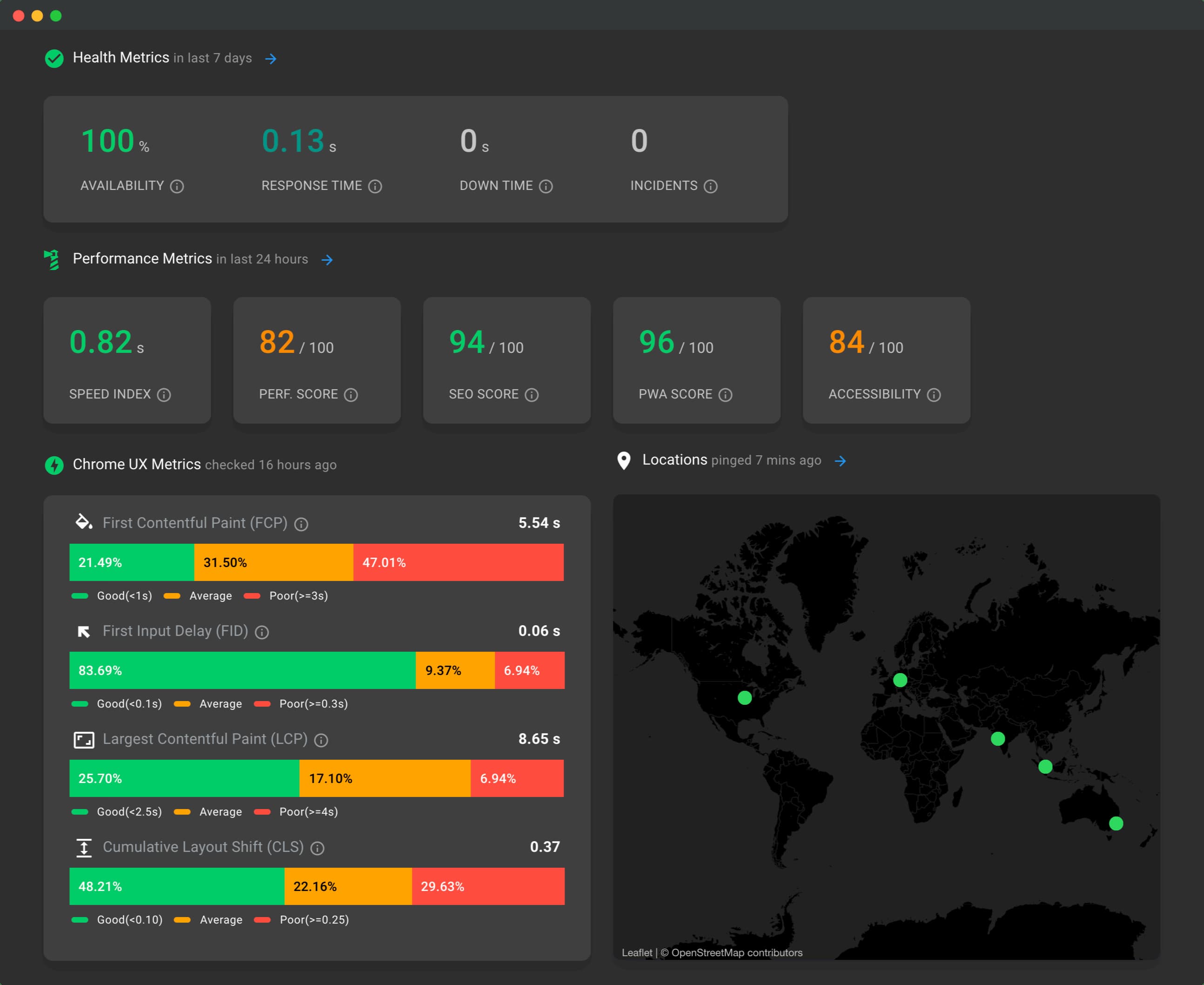Click the green 83.69% FID bar segment
Screen dimensions: 1204x985
243,671
